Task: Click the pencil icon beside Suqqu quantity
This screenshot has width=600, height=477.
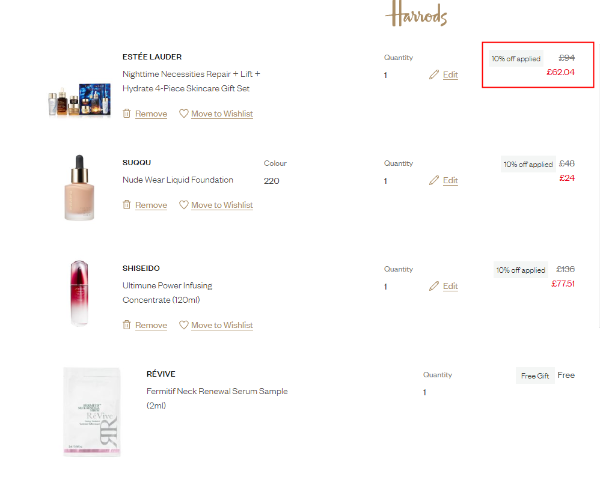Action: (434, 180)
